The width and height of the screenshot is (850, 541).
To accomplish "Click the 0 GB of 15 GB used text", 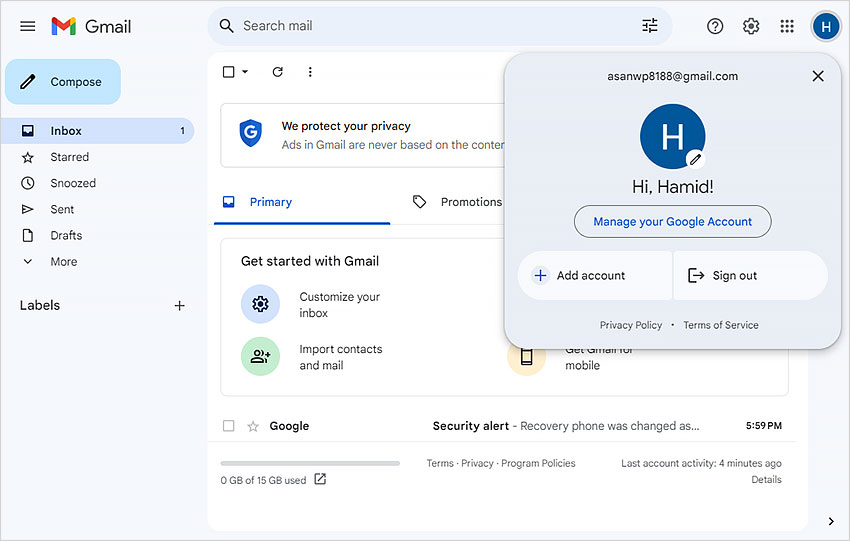I will (x=263, y=480).
